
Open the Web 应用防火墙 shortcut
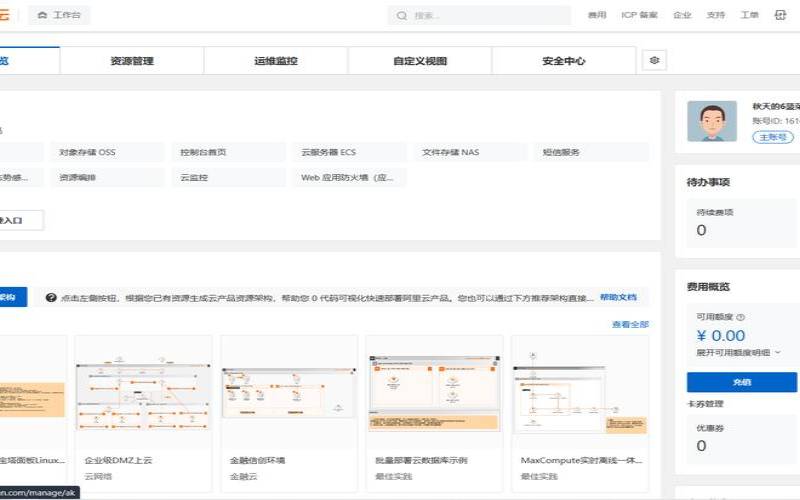click(349, 178)
